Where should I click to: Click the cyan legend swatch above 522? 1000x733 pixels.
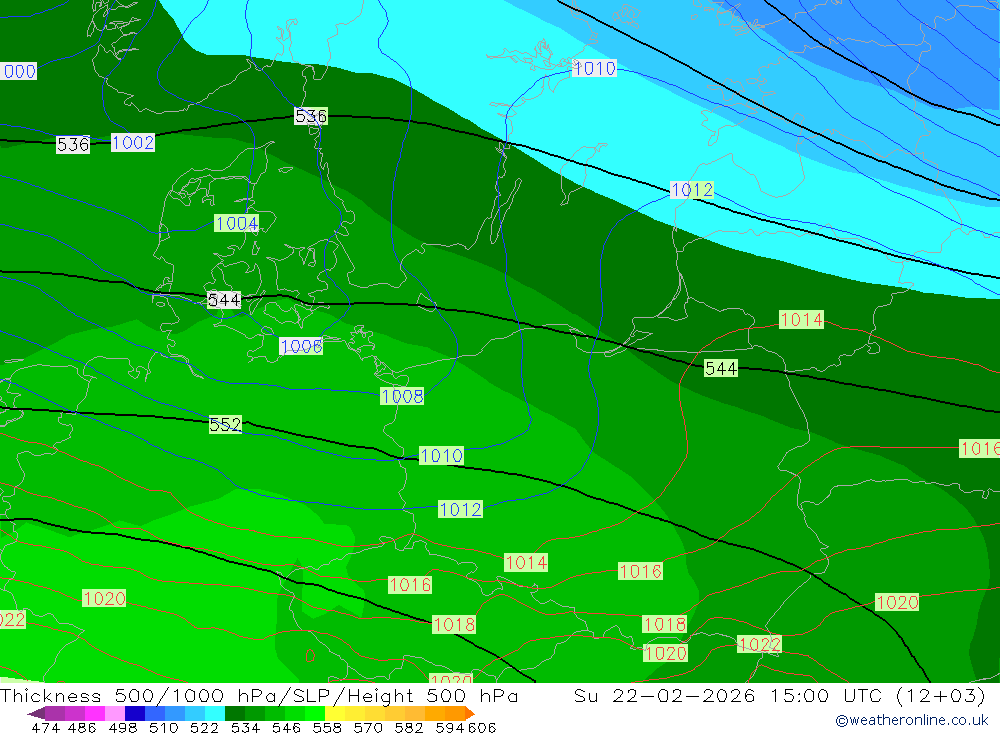[x=215, y=713]
